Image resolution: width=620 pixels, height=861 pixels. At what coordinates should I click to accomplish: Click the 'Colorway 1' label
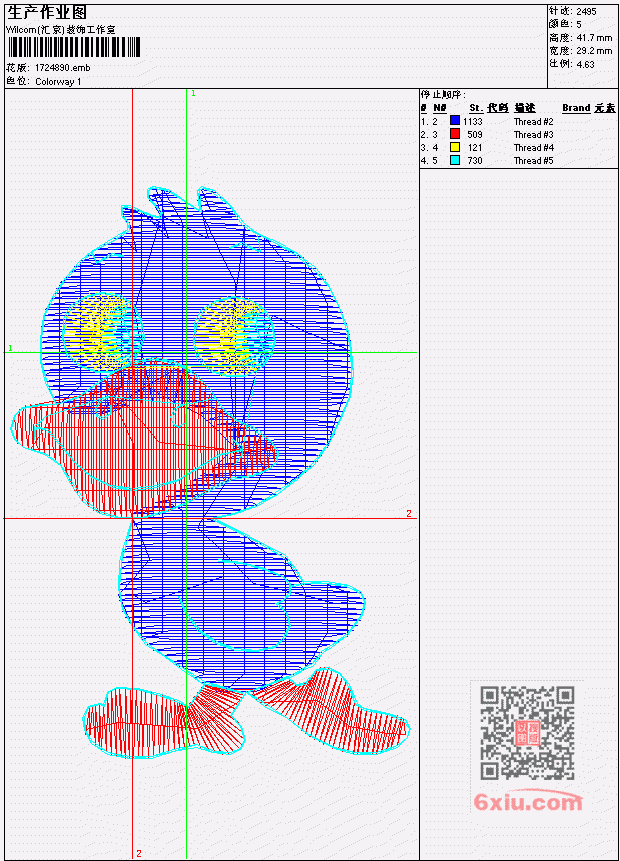[58, 82]
